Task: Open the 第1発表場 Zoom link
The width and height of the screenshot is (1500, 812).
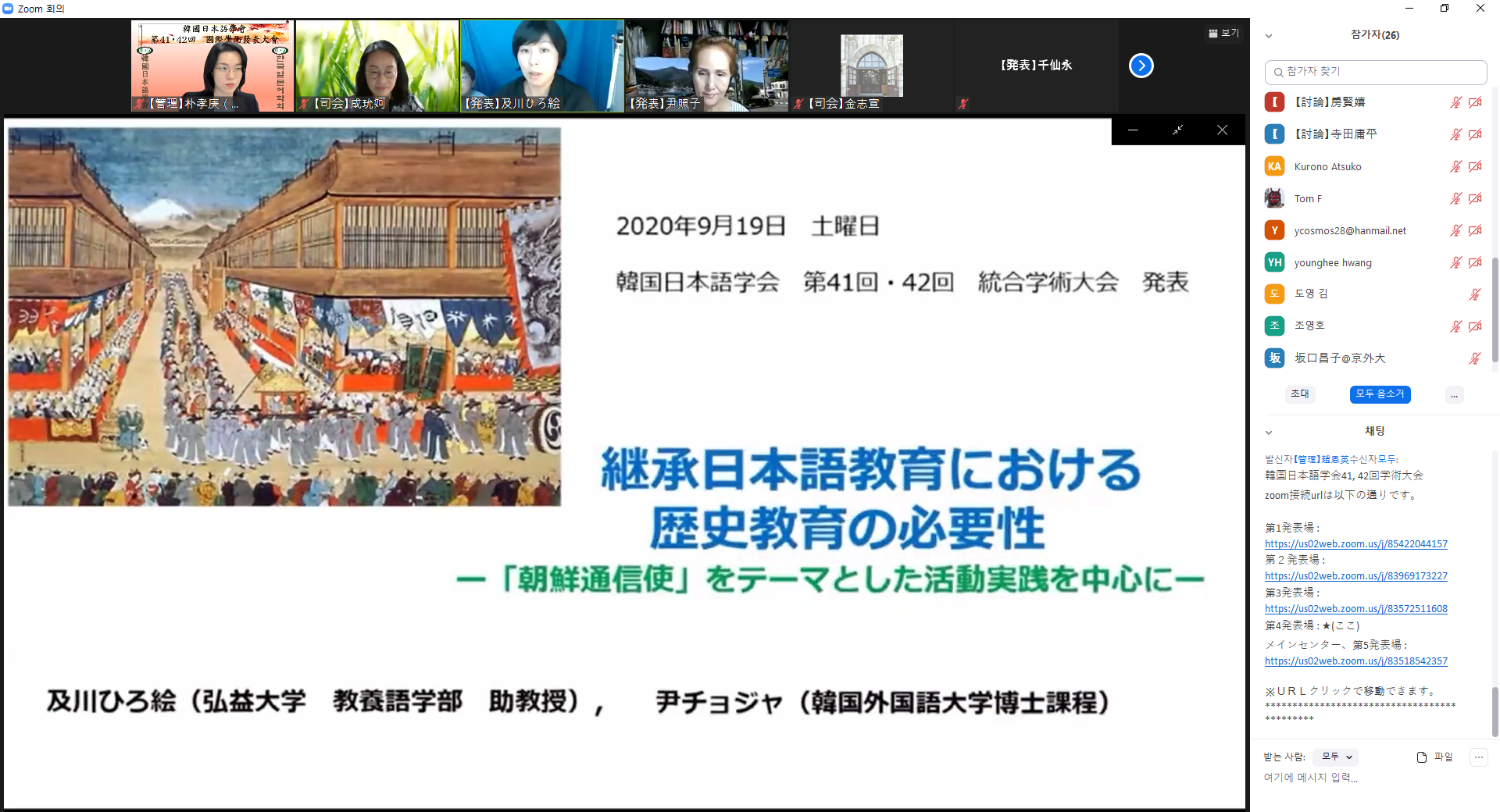Action: (x=1355, y=543)
